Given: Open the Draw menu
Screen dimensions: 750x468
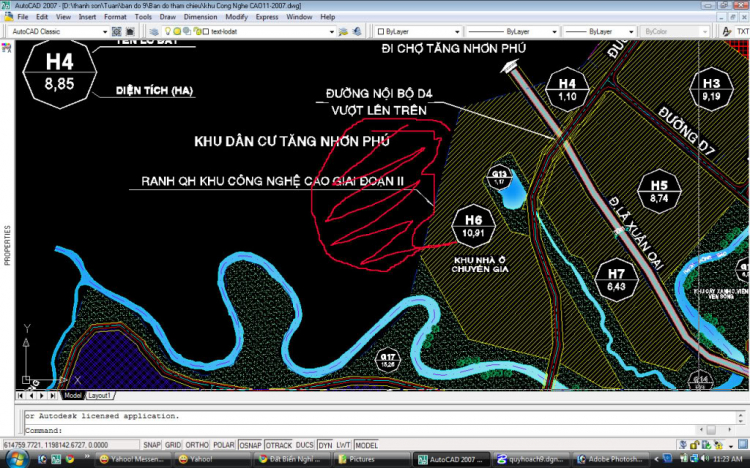Looking at the screenshot, I should point(167,17).
